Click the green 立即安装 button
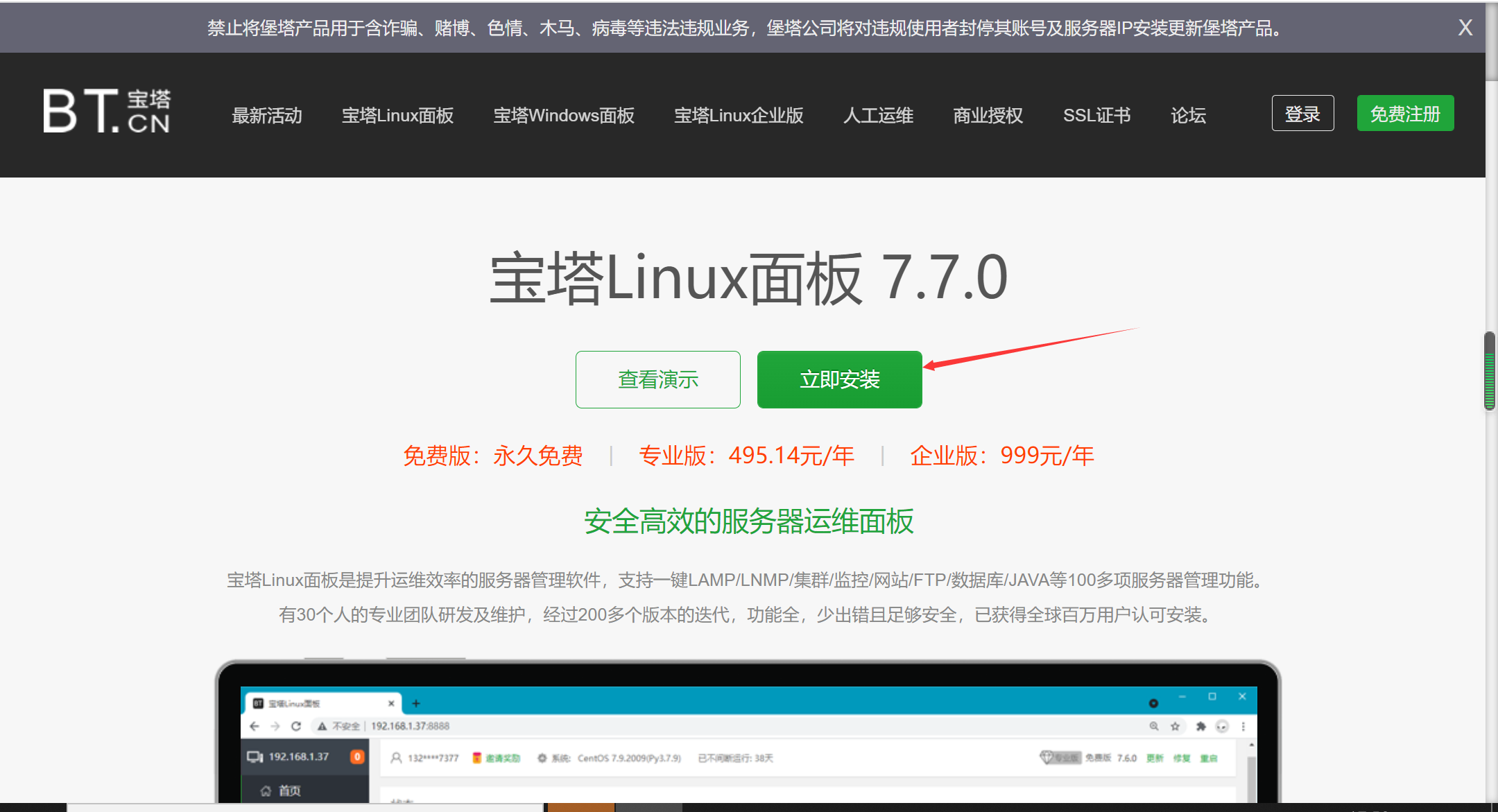The width and height of the screenshot is (1498, 812). [x=839, y=379]
